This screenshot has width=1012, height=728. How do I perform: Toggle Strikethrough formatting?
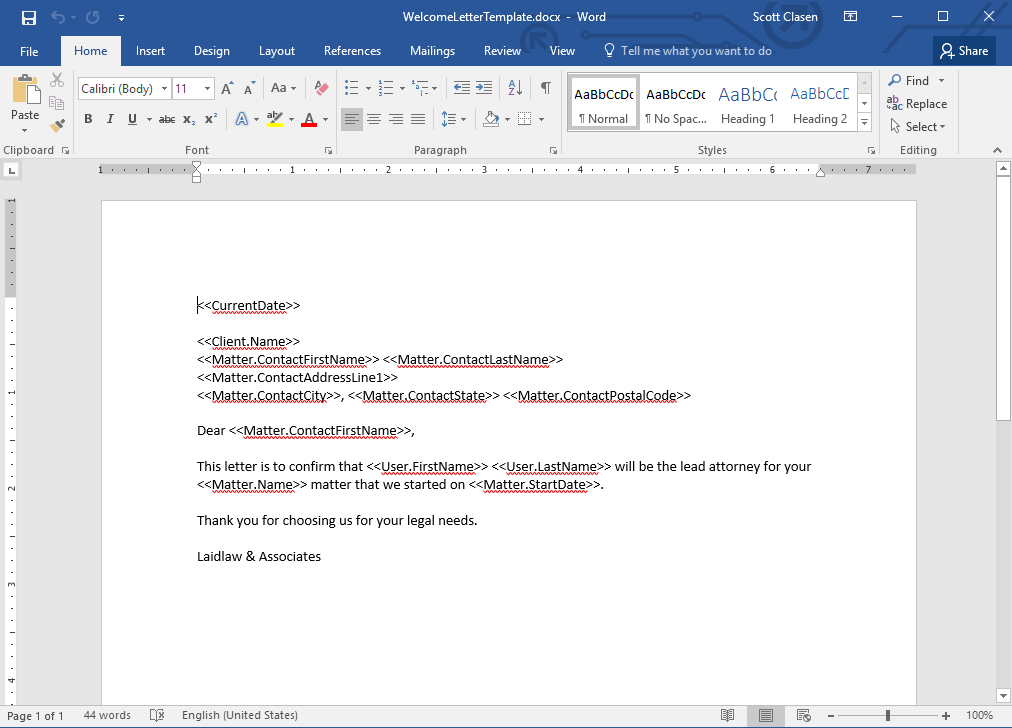[167, 119]
